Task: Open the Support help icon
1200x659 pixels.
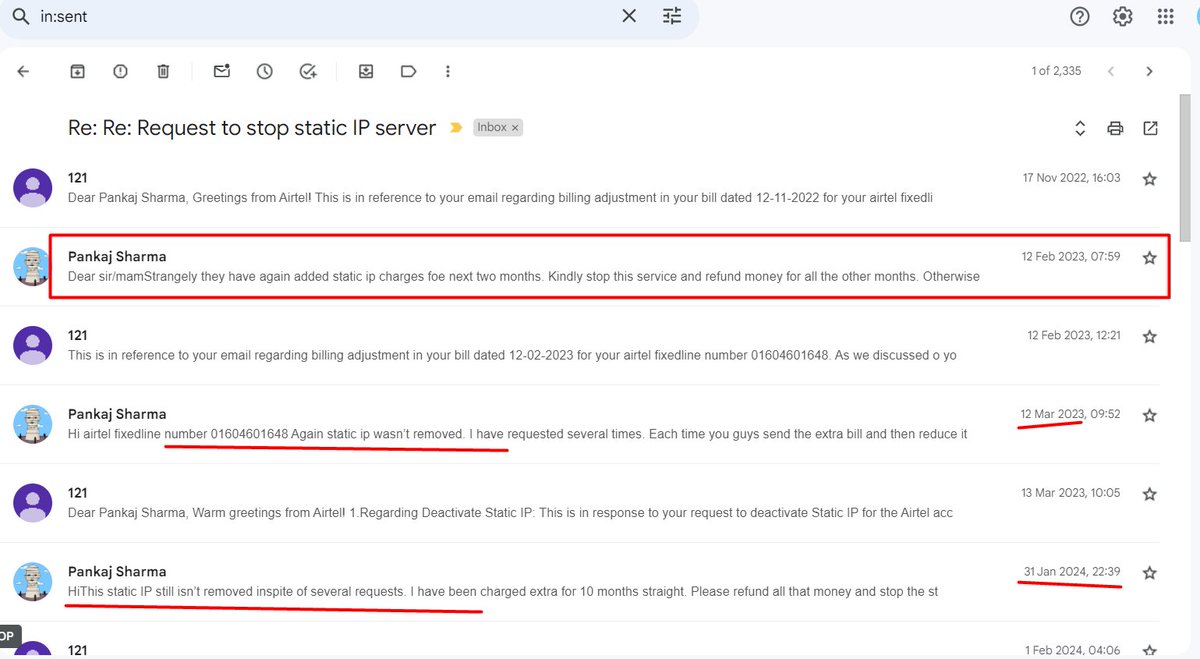Action: [1080, 16]
